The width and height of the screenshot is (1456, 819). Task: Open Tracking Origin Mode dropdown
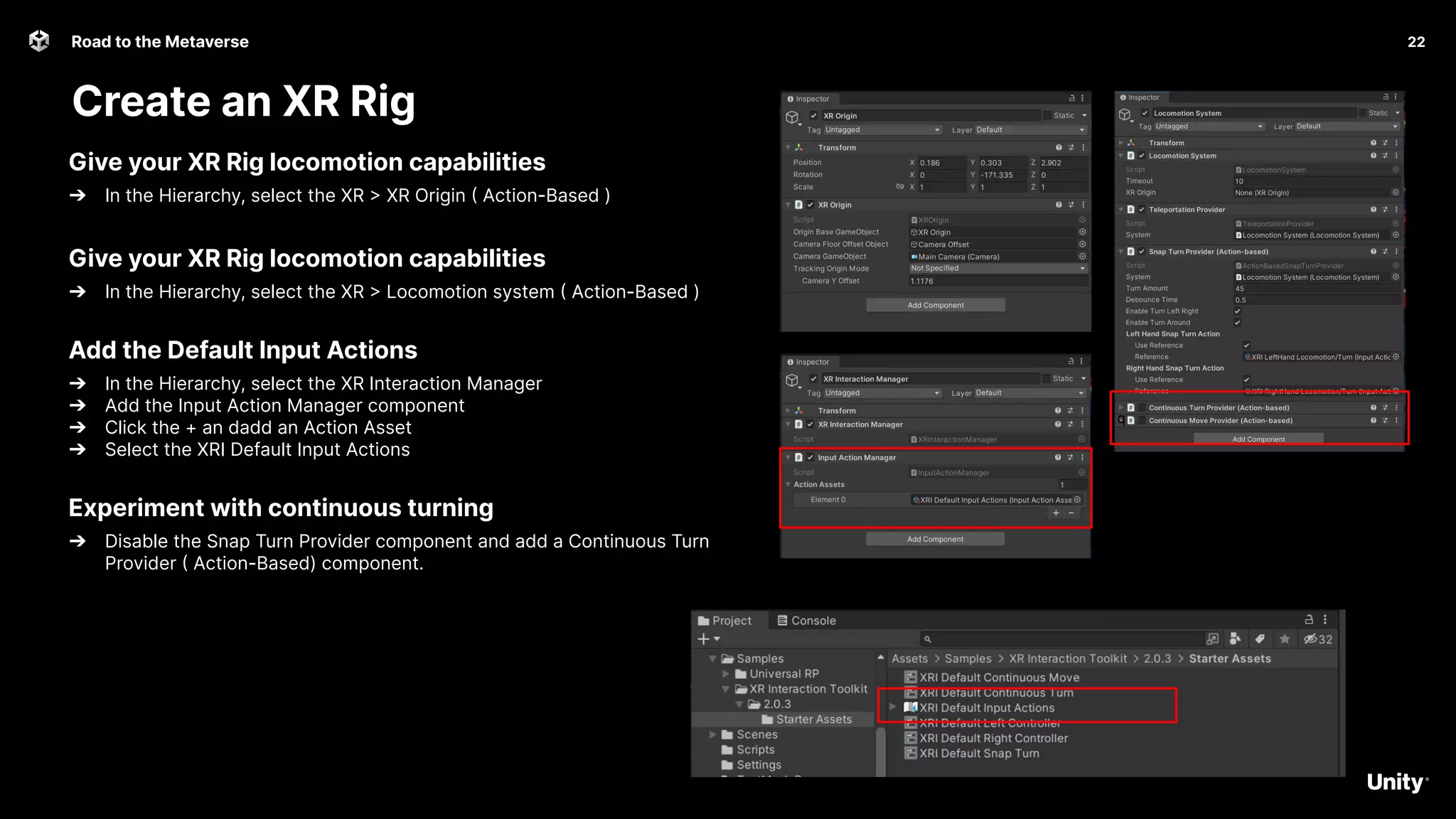click(x=998, y=269)
